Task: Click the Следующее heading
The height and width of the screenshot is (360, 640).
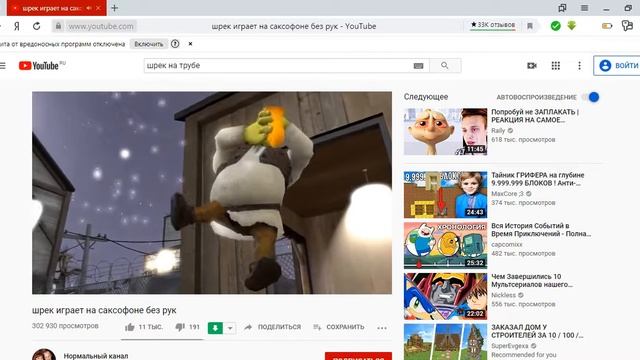Action: (426, 97)
